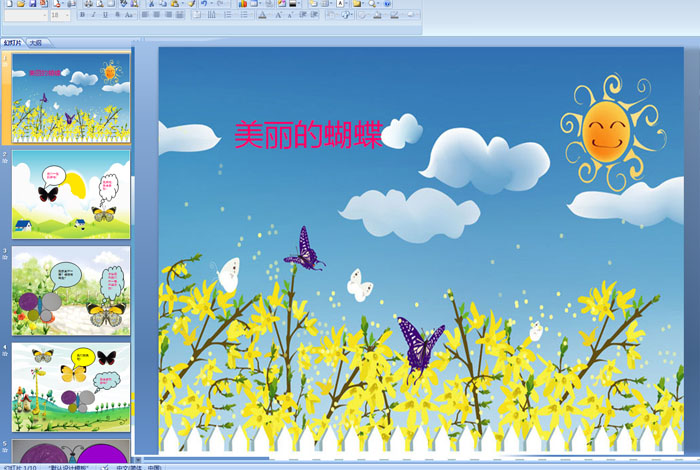Expand the zoom dropdown arrow
Image resolution: width=700 pixels, height=470 pixels.
pos(379,4)
